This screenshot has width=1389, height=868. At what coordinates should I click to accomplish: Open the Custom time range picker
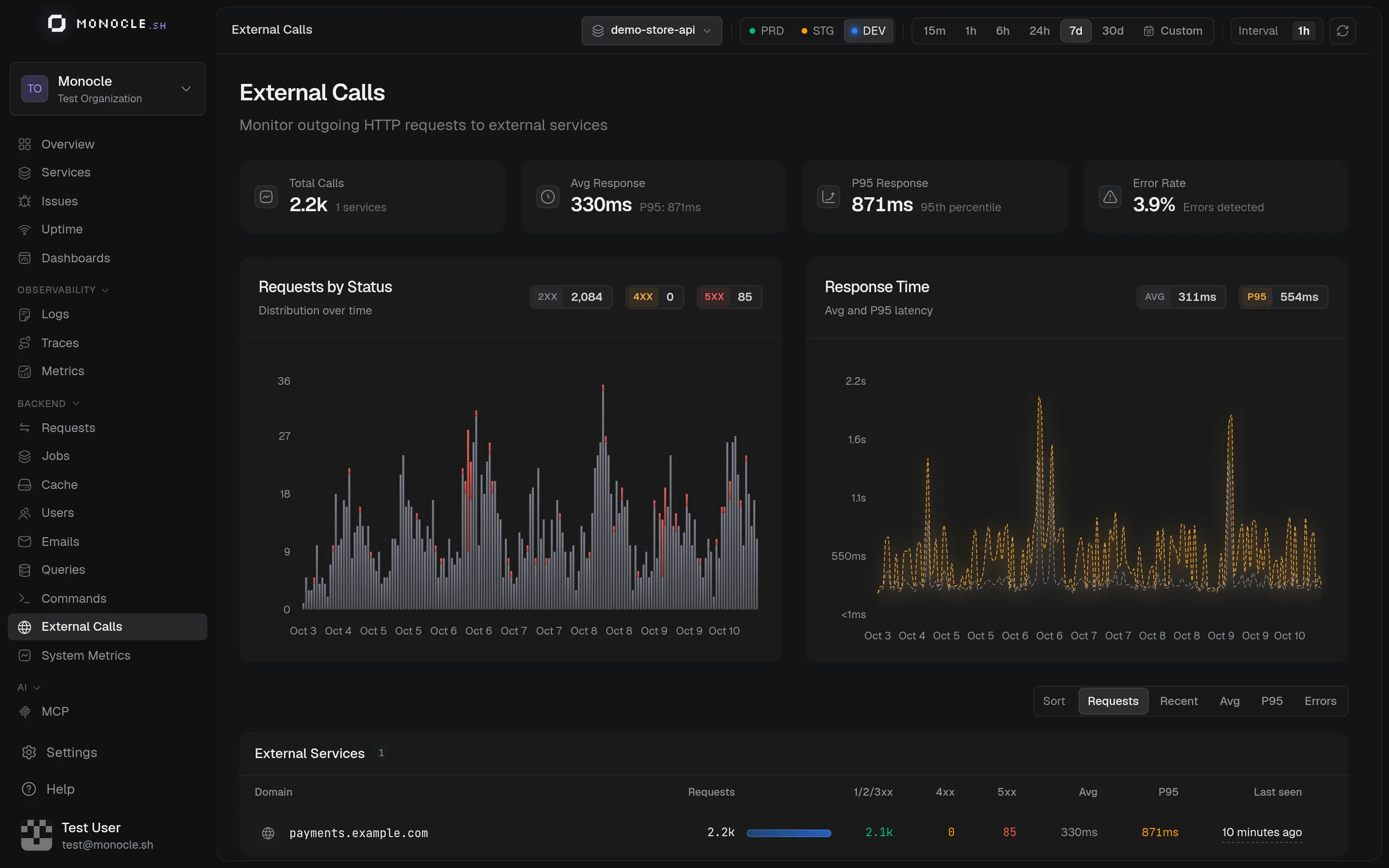click(x=1172, y=30)
